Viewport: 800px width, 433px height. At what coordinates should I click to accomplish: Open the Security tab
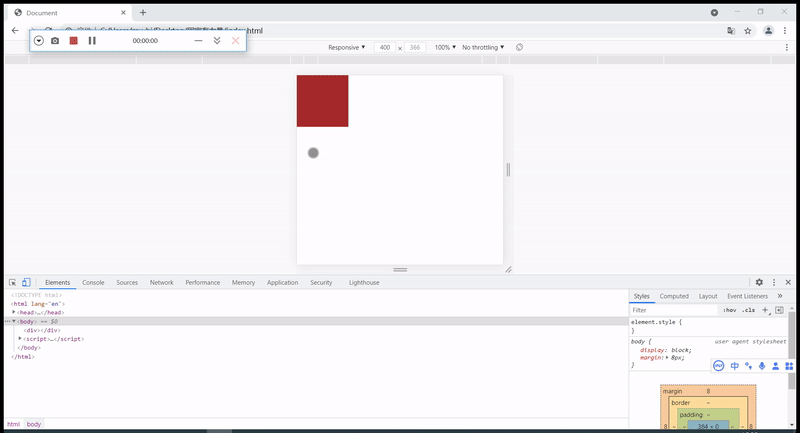click(x=321, y=283)
